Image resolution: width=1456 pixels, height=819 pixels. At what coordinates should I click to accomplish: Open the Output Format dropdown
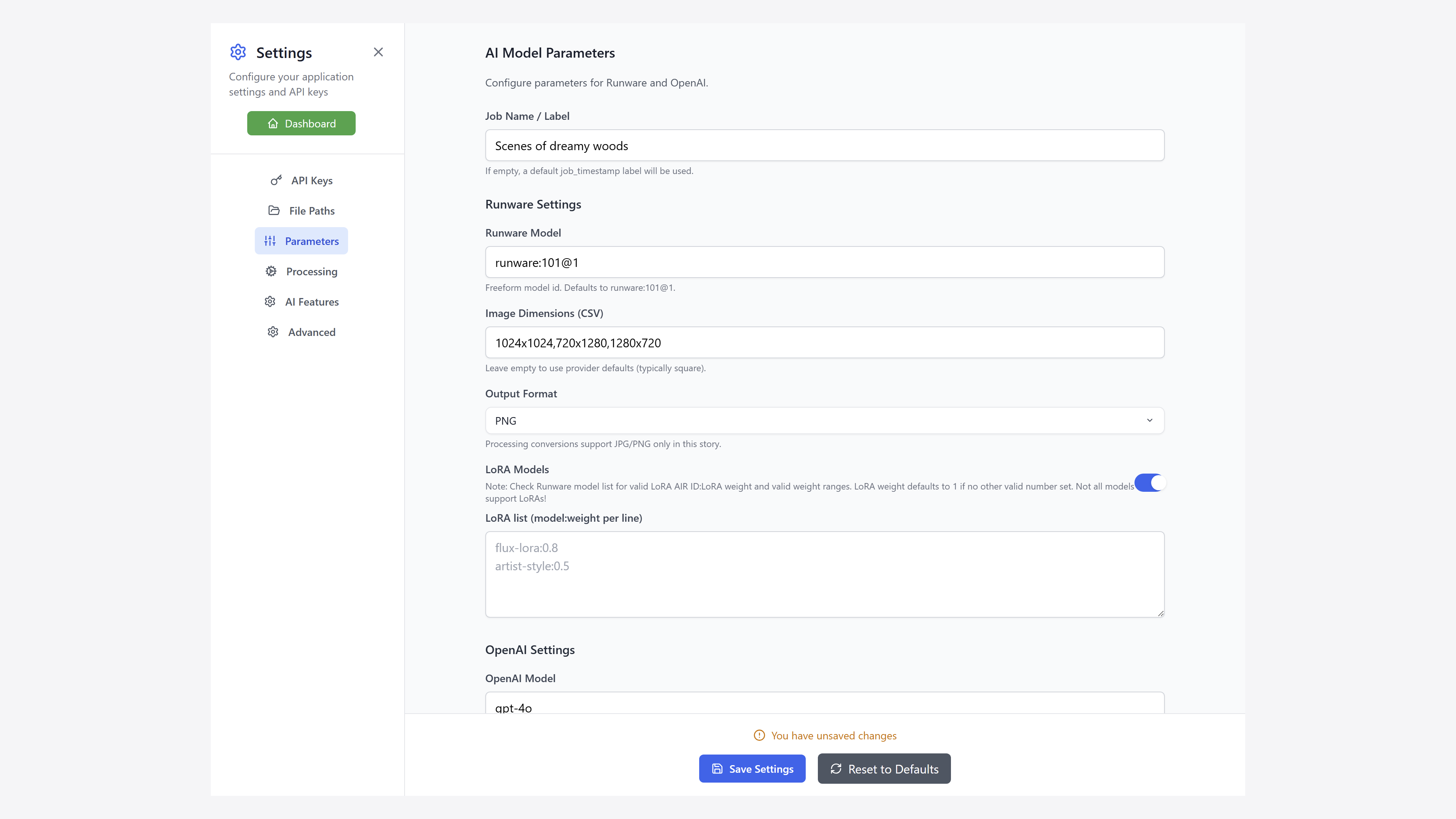pyautogui.click(x=824, y=420)
